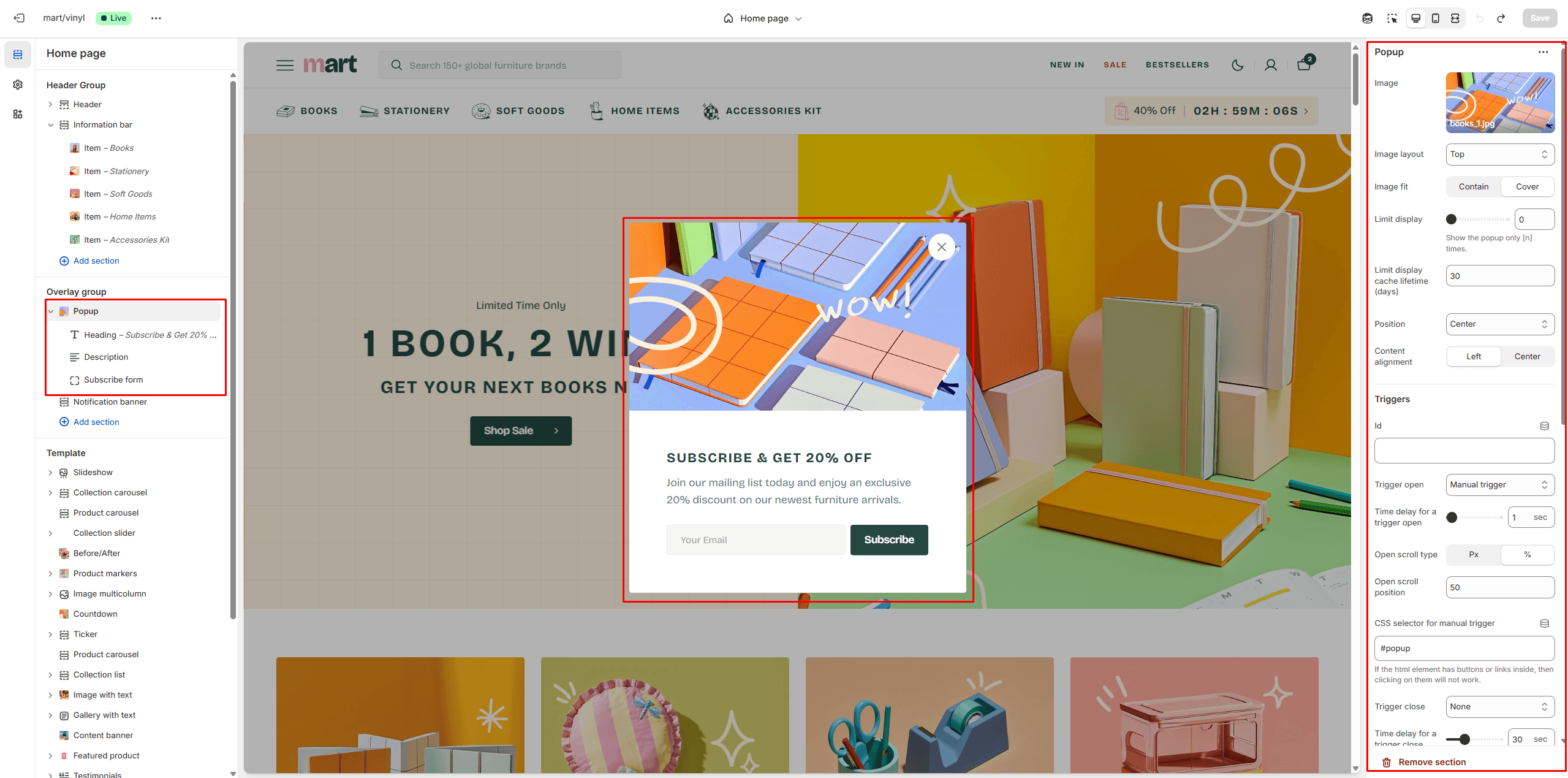1568x778 pixels.
Task: Set Open scroll type to Px
Action: click(x=1473, y=555)
